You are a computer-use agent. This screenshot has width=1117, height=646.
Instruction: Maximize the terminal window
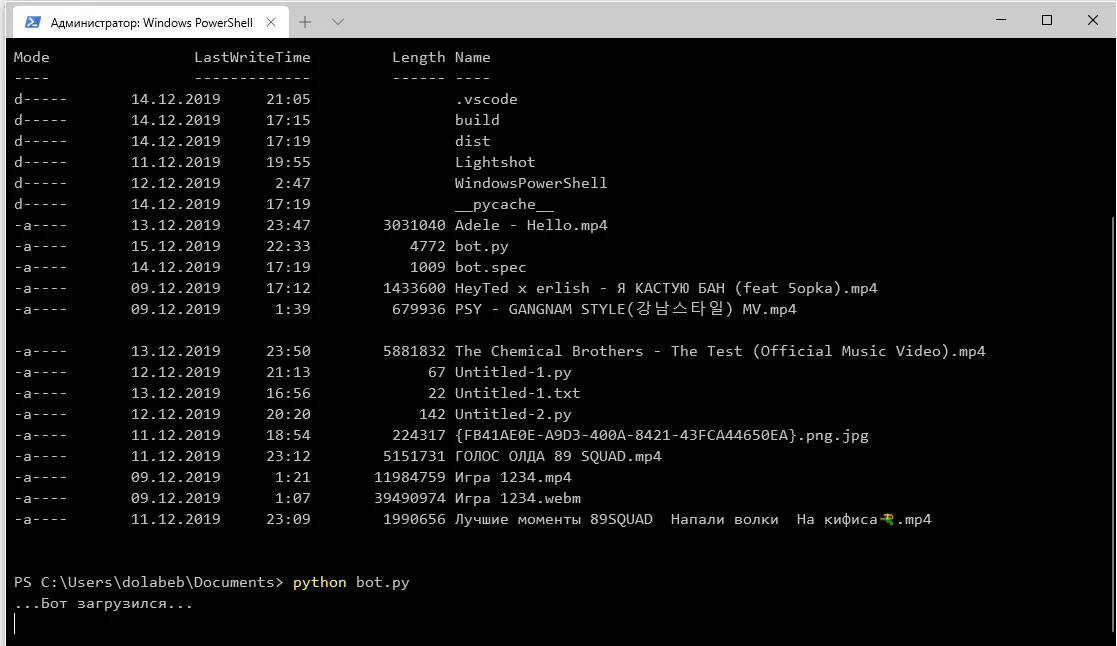click(x=1046, y=20)
